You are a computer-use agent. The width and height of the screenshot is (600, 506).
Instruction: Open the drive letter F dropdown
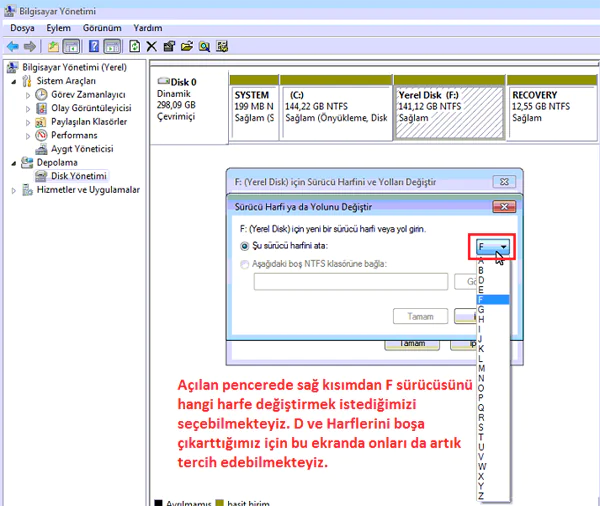click(x=492, y=247)
